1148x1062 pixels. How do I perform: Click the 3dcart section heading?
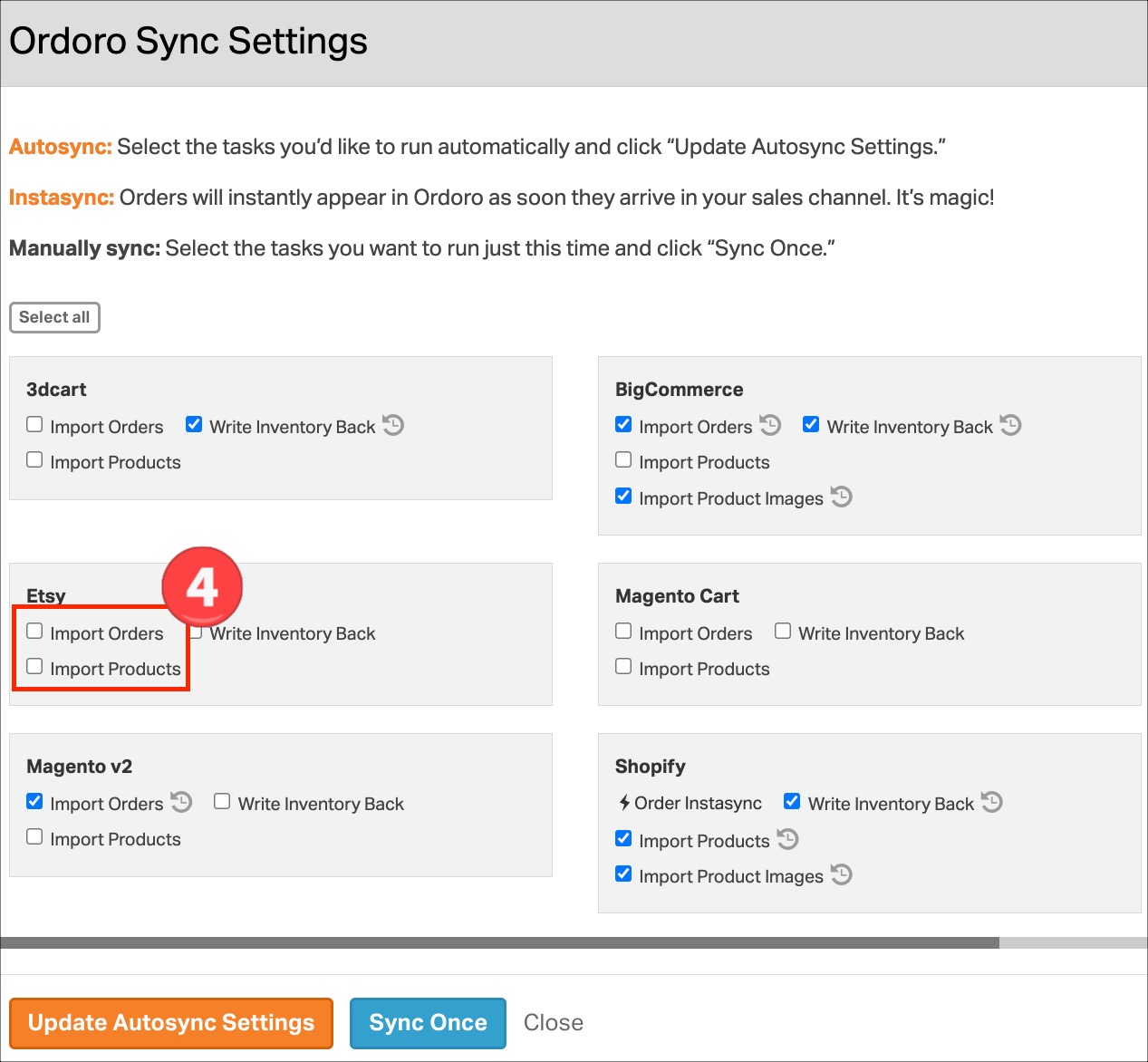(56, 390)
